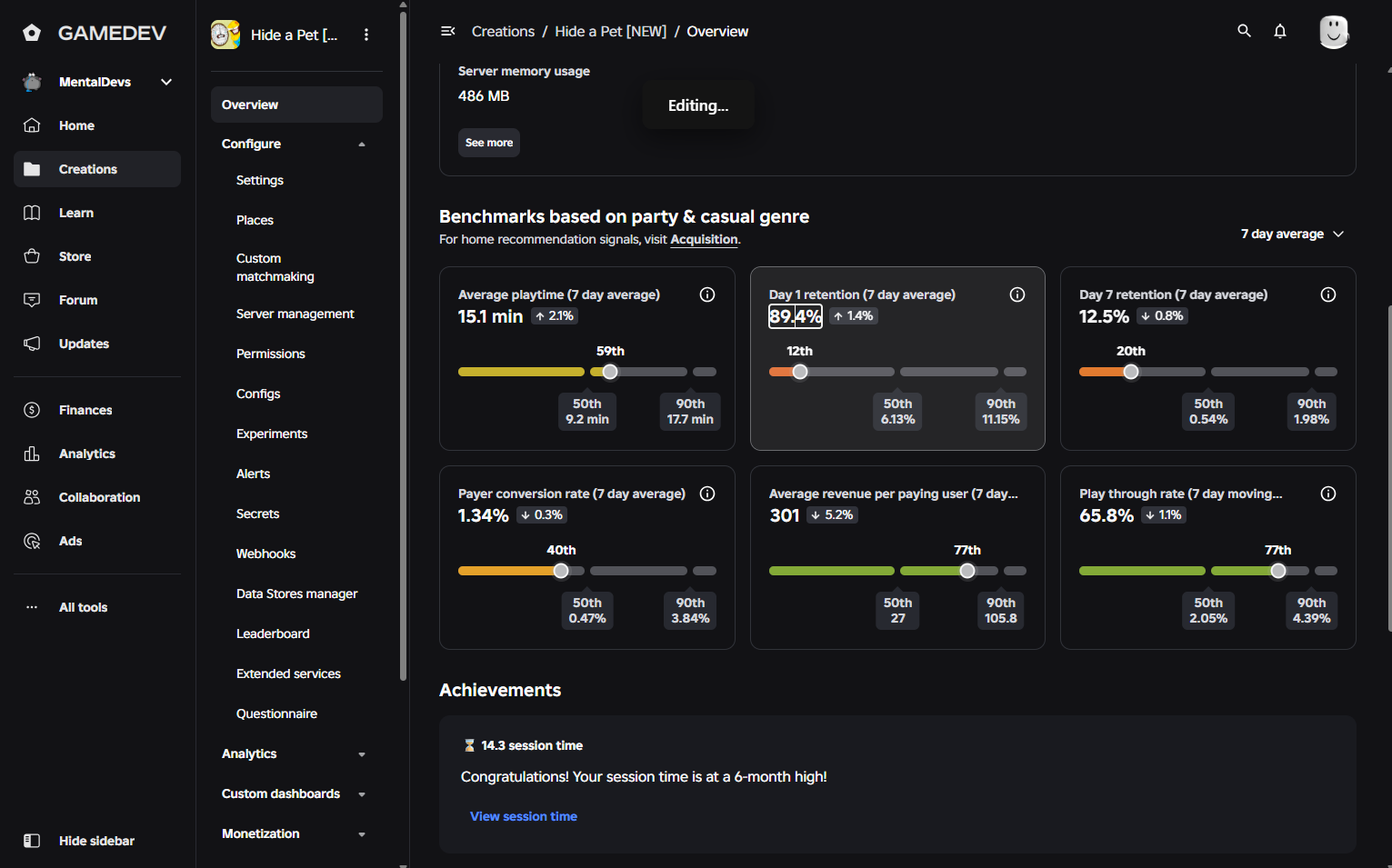Image resolution: width=1392 pixels, height=868 pixels.
Task: Open the user avatar menu
Action: tap(1334, 32)
